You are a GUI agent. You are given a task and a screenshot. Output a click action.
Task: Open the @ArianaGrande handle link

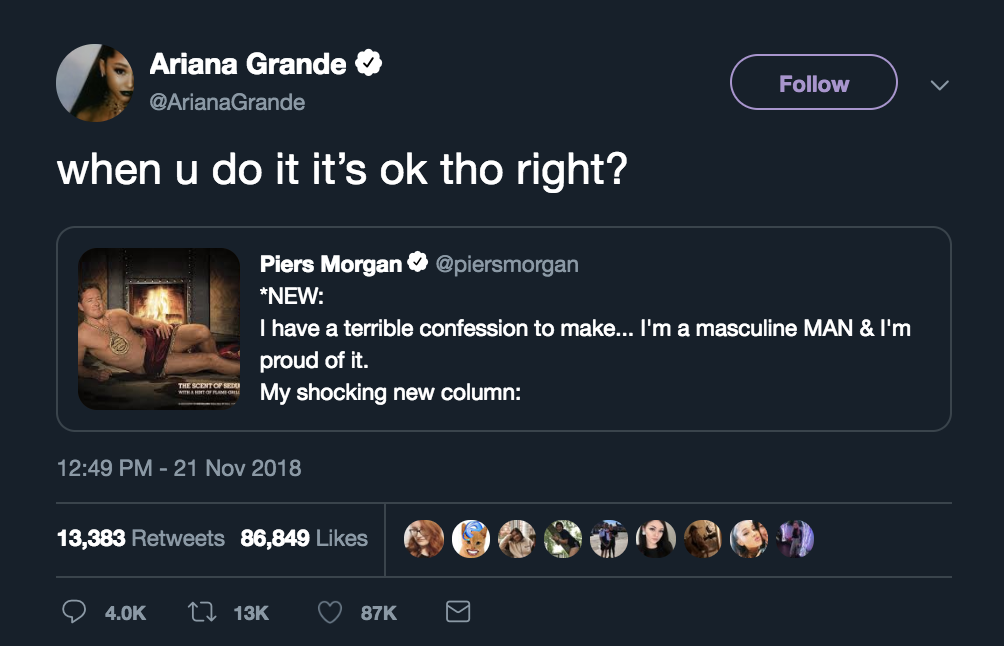[x=227, y=102]
